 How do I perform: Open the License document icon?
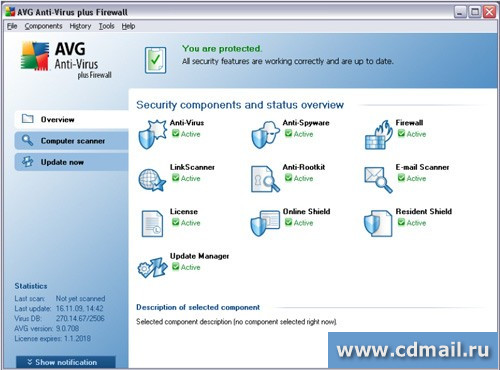coord(152,223)
